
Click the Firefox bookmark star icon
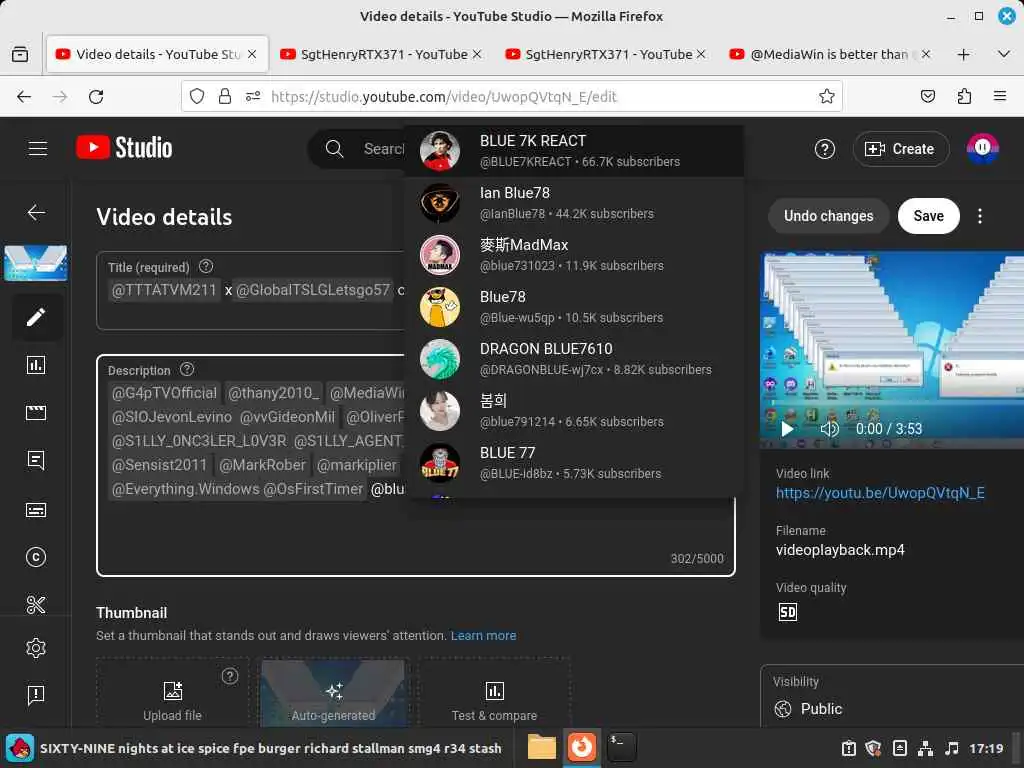[x=827, y=97]
